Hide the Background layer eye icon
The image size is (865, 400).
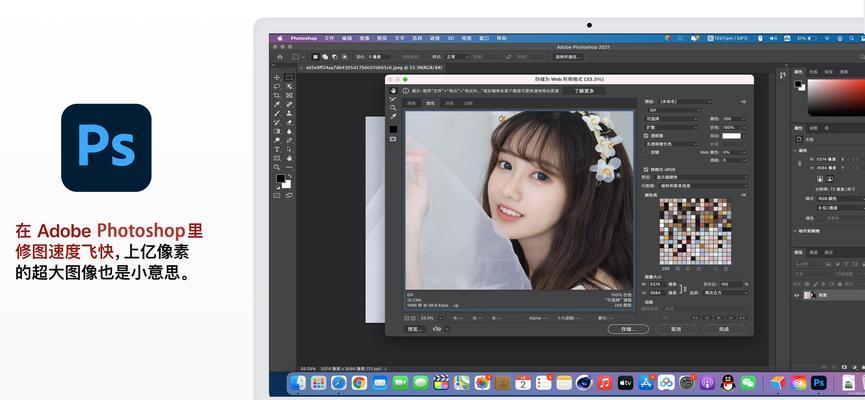click(797, 295)
